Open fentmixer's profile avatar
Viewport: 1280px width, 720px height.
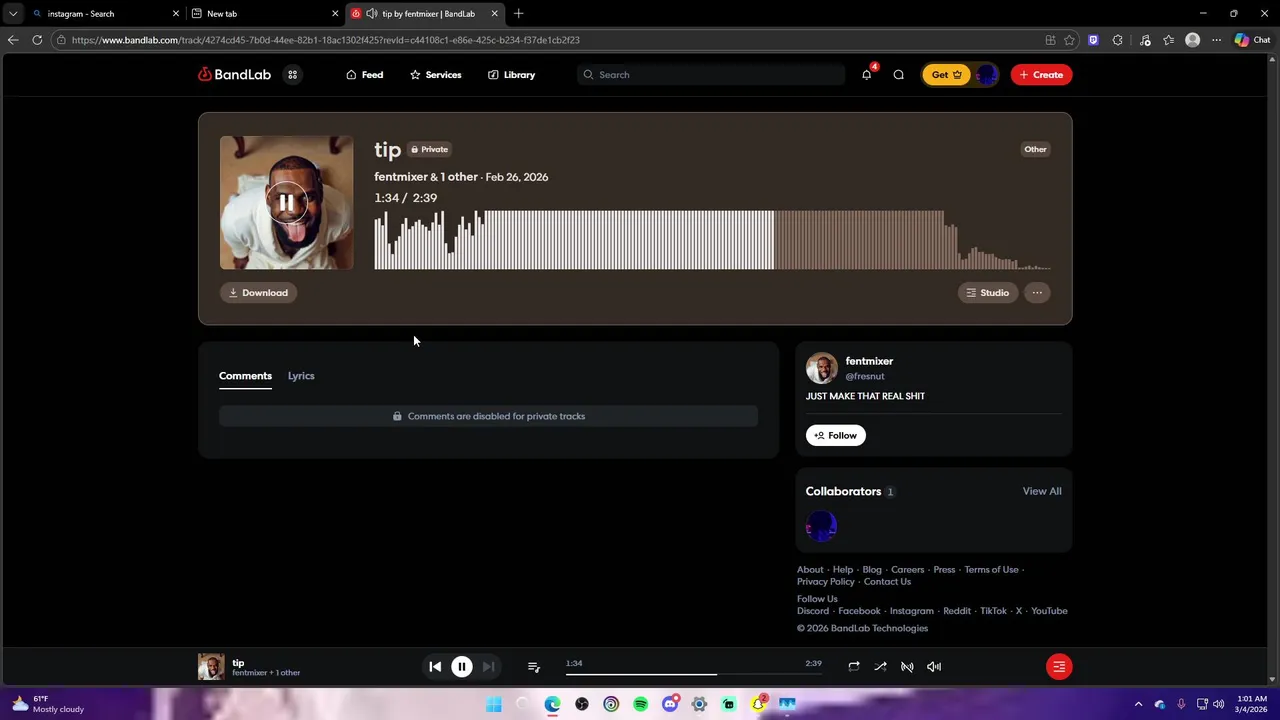point(822,368)
